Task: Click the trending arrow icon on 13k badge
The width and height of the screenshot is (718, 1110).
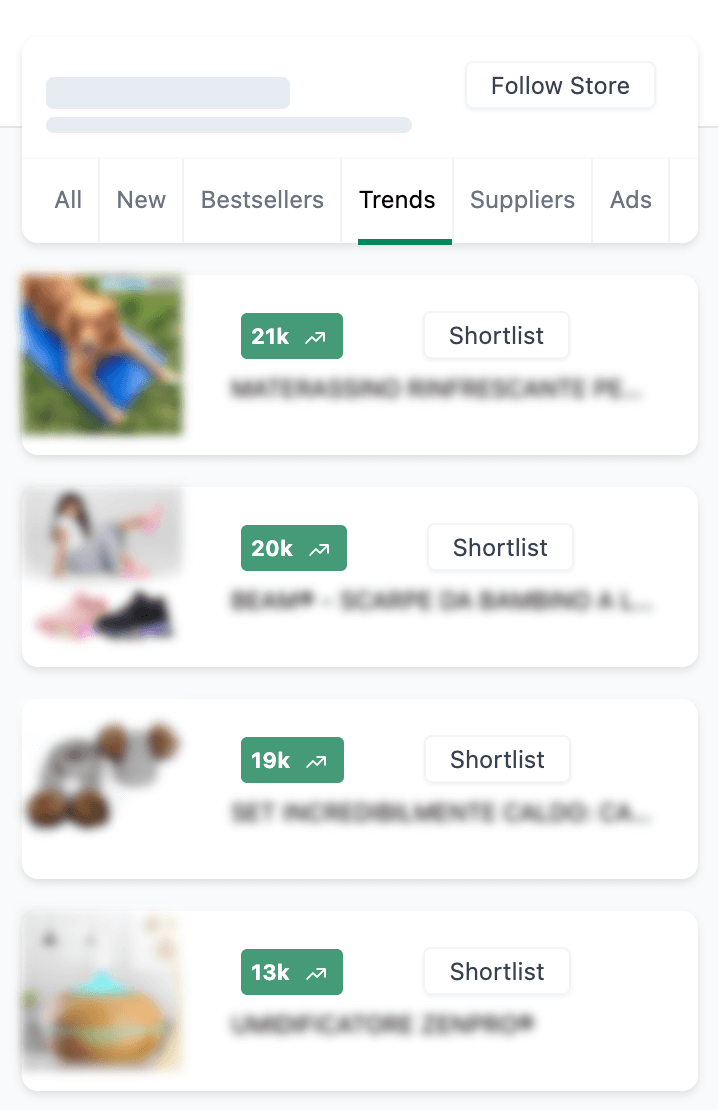Action: click(x=316, y=973)
